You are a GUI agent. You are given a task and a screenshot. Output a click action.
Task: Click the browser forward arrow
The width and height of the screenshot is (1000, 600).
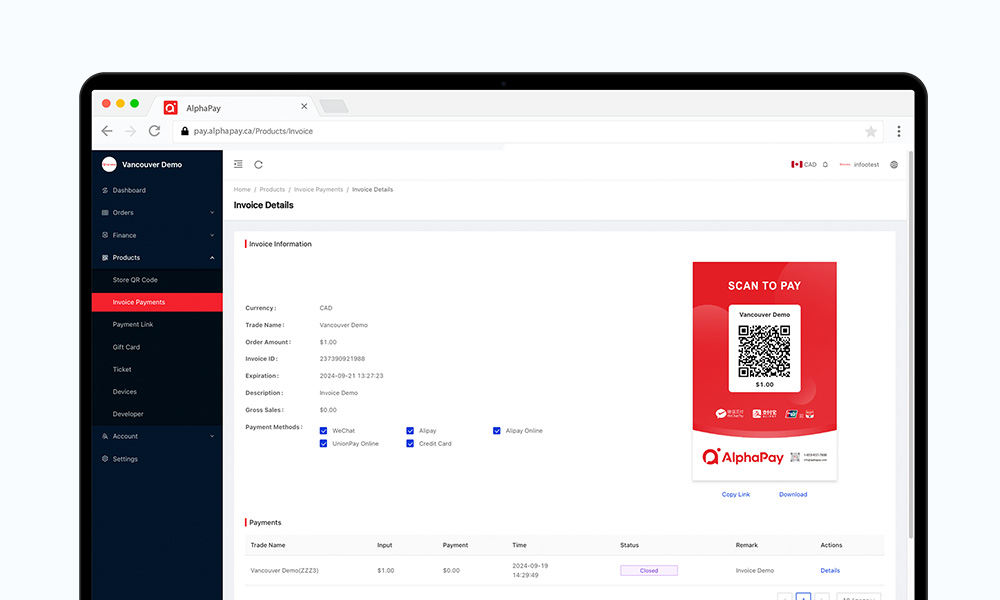tap(131, 131)
